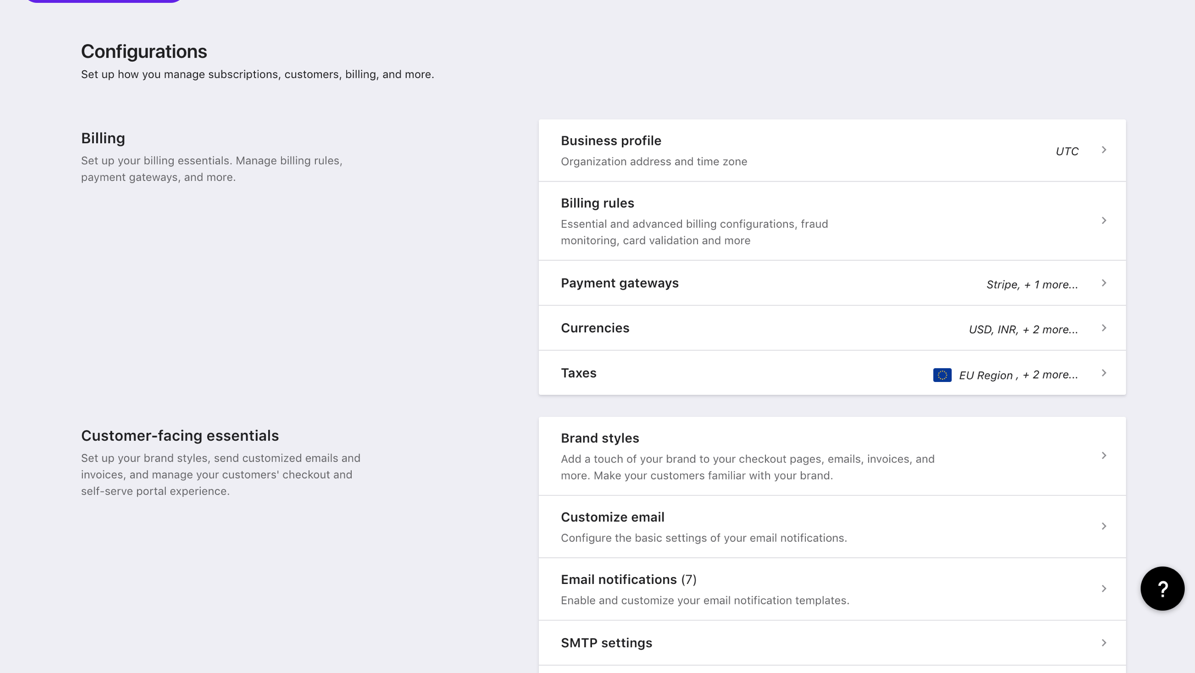Click the Taxes row chevron arrow
The image size is (1195, 673).
coord(1104,373)
